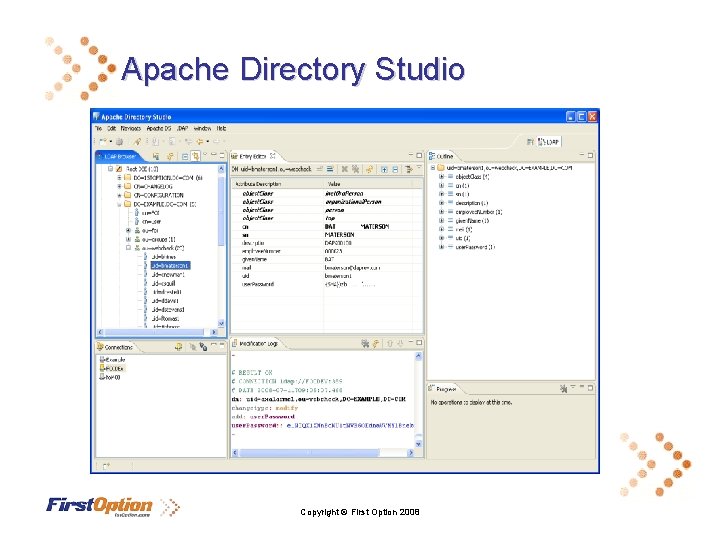720x540 pixels.
Task: Click the Value column header
Action: point(367,184)
